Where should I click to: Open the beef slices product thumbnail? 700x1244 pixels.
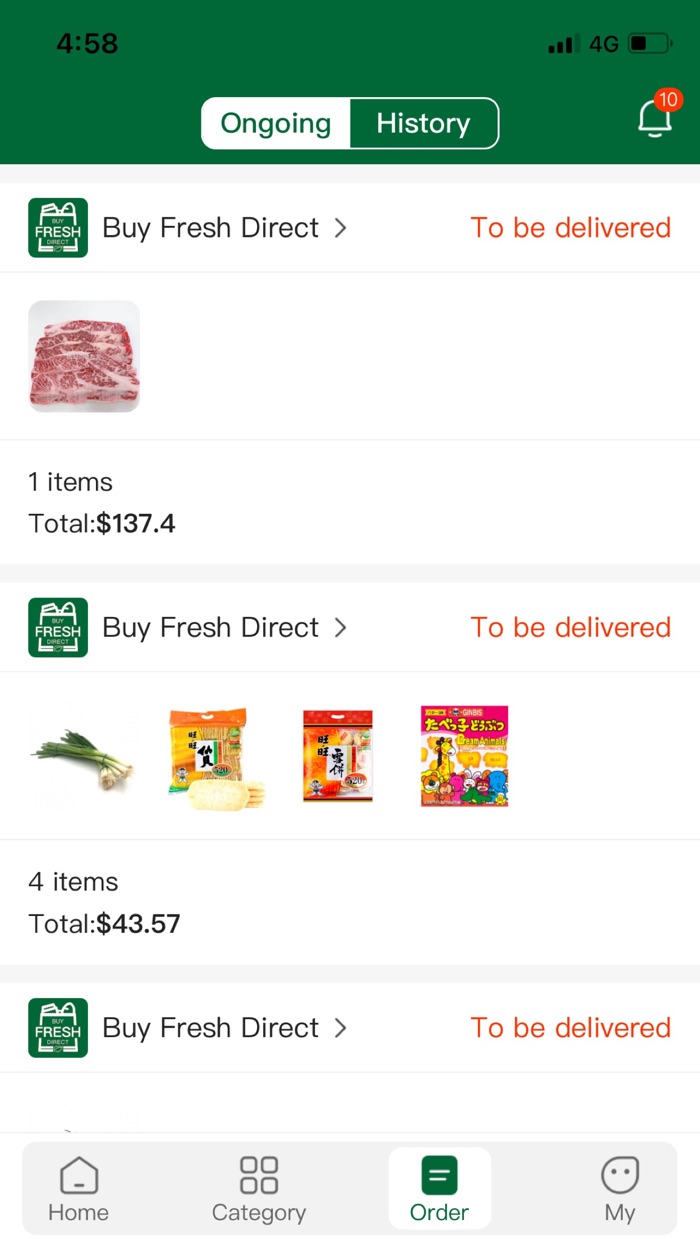[84, 356]
